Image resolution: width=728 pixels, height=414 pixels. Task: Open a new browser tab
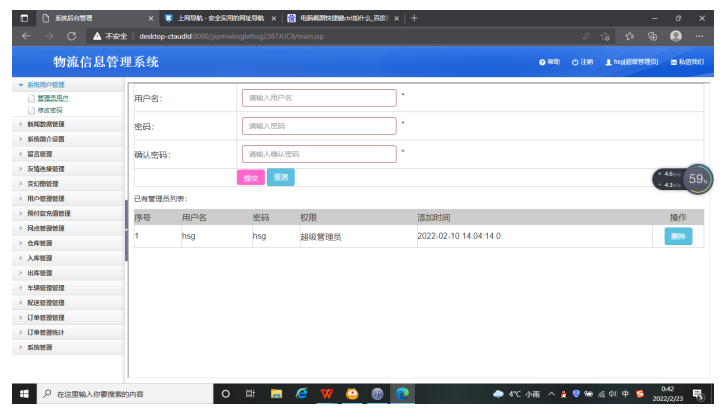tap(414, 18)
